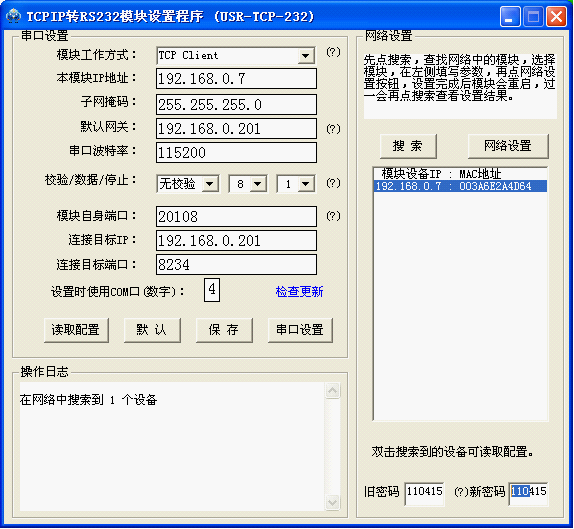The height and width of the screenshot is (529, 574).
Task: Click the 旧密码 password field
Action: tap(425, 493)
